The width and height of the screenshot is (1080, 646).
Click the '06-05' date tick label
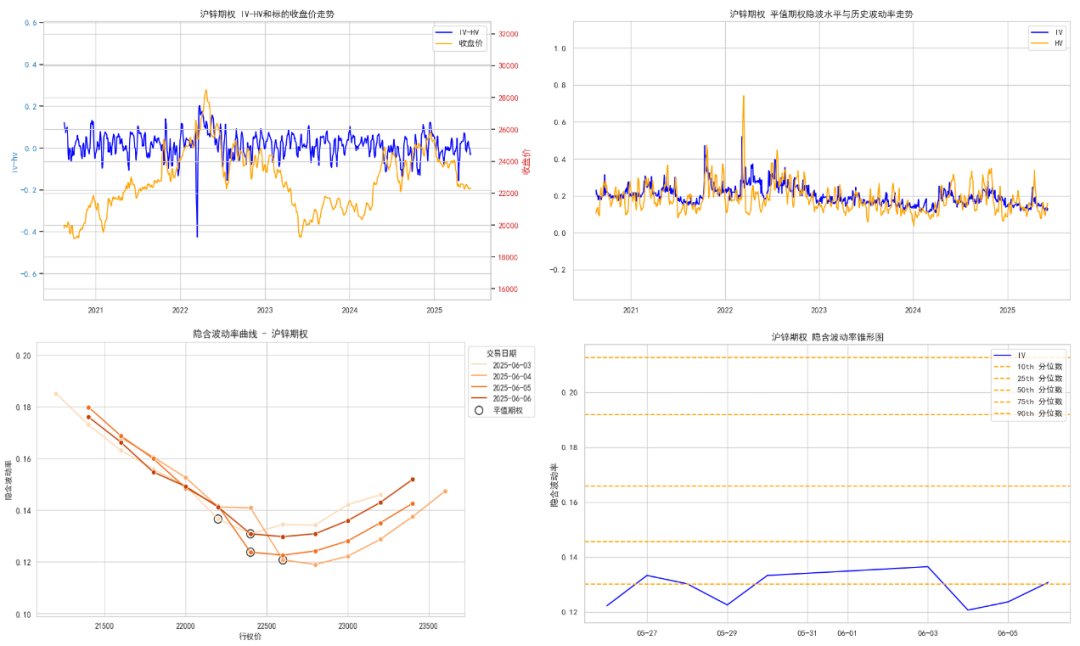click(x=1008, y=634)
